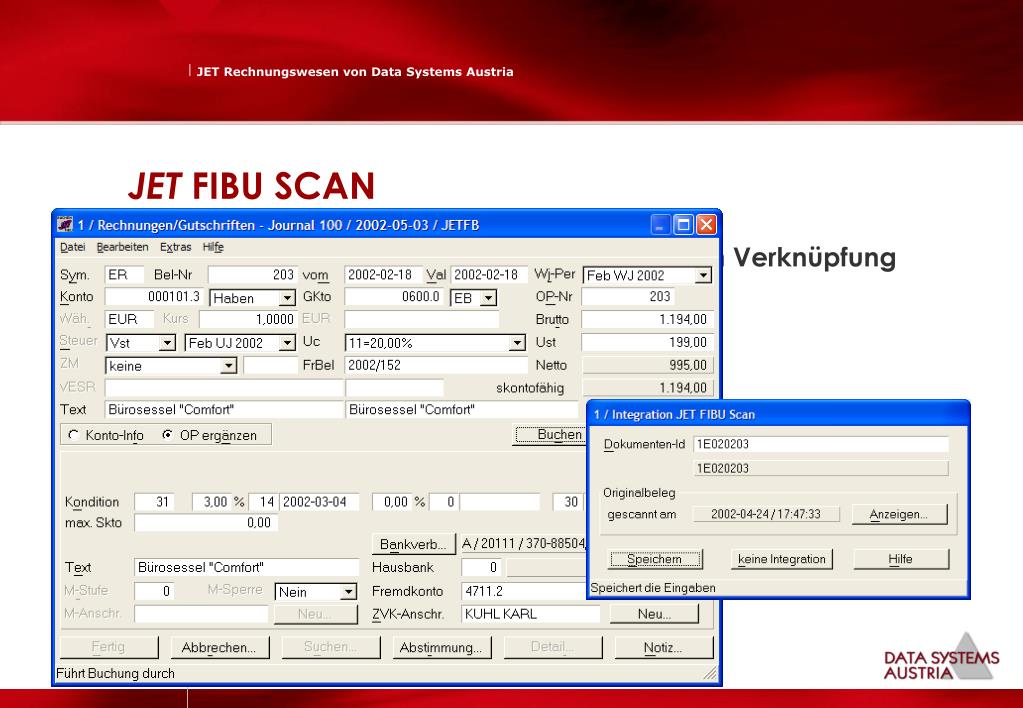Click the Abbrechen... button
The width and height of the screenshot is (1023, 708).
click(x=219, y=647)
